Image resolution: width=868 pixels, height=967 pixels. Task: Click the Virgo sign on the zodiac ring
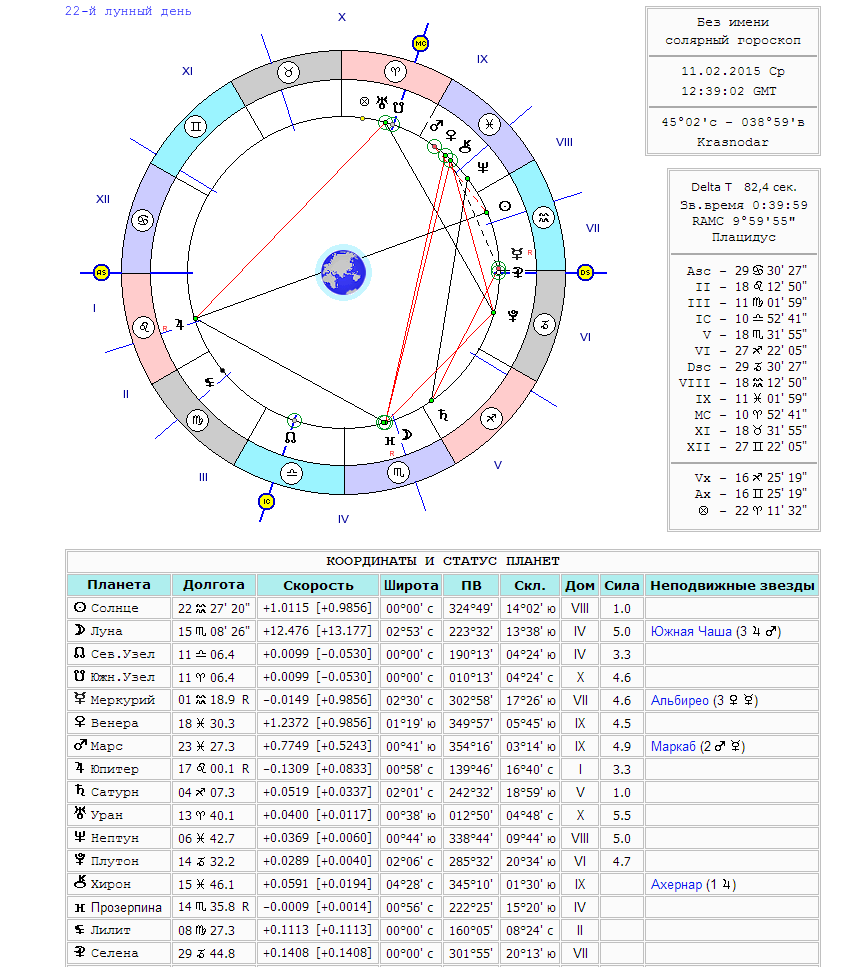tap(197, 421)
